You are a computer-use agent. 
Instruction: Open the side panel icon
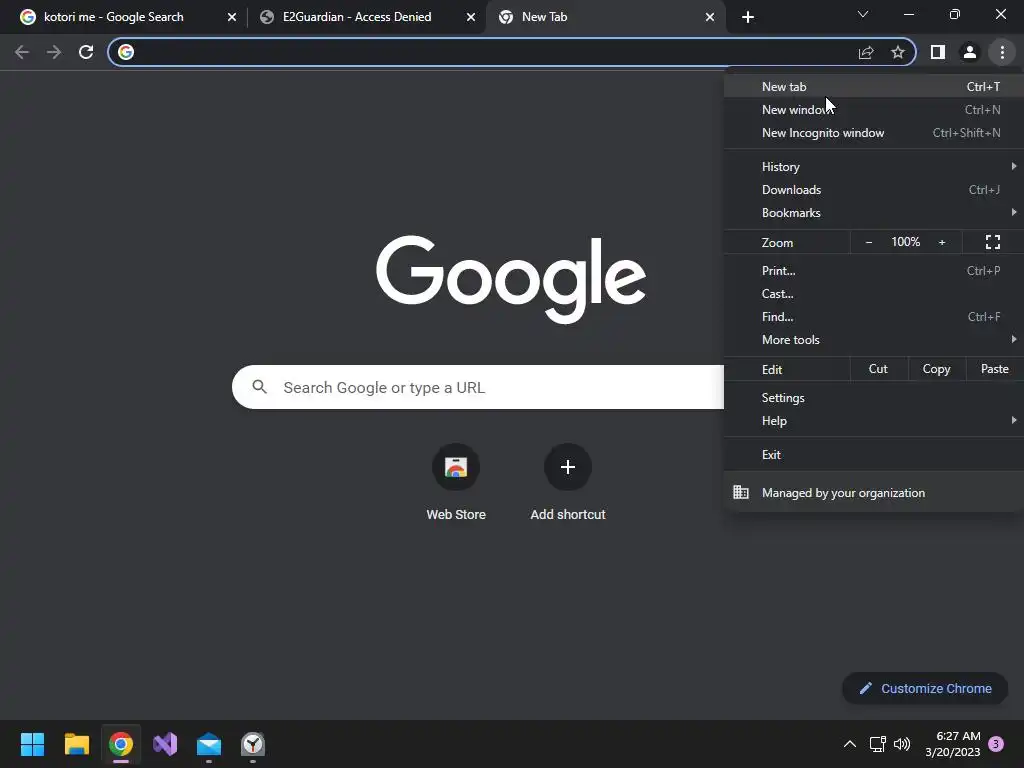[938, 52]
